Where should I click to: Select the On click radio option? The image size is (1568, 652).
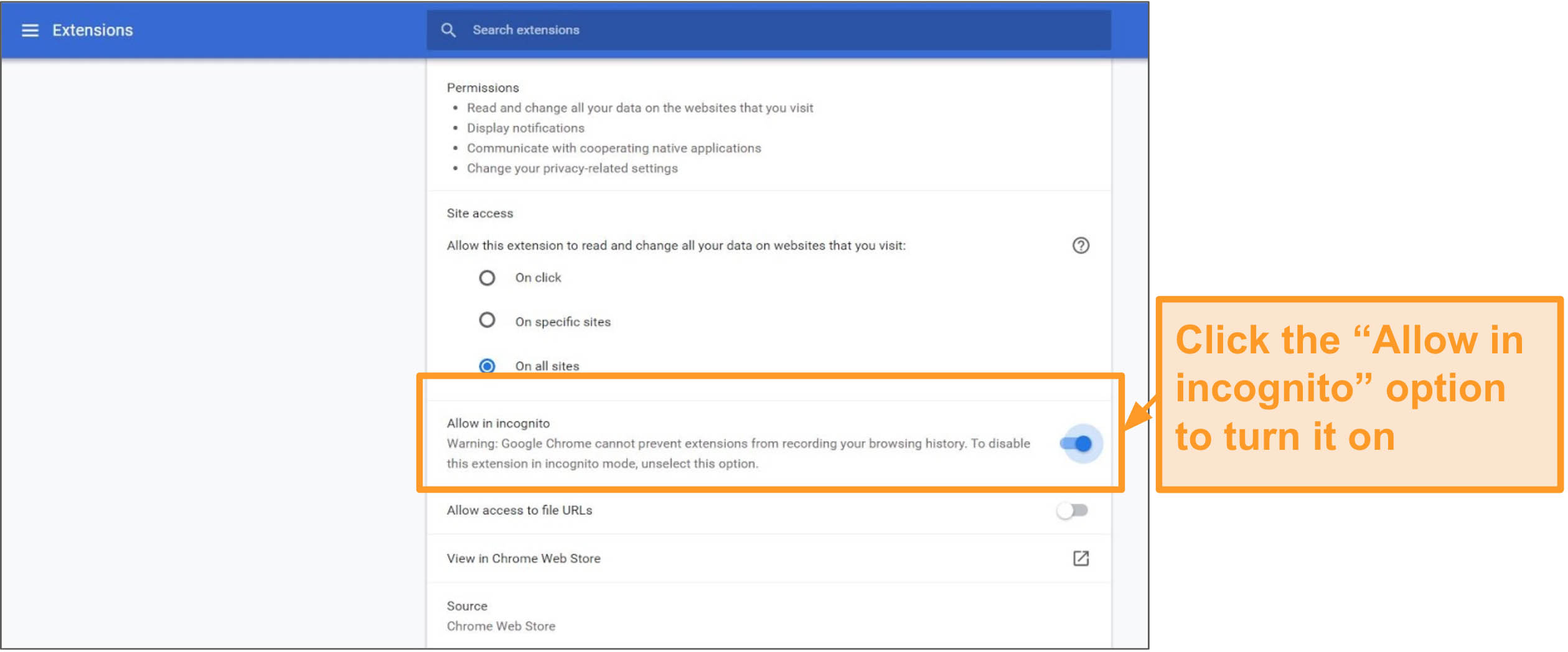coord(487,277)
